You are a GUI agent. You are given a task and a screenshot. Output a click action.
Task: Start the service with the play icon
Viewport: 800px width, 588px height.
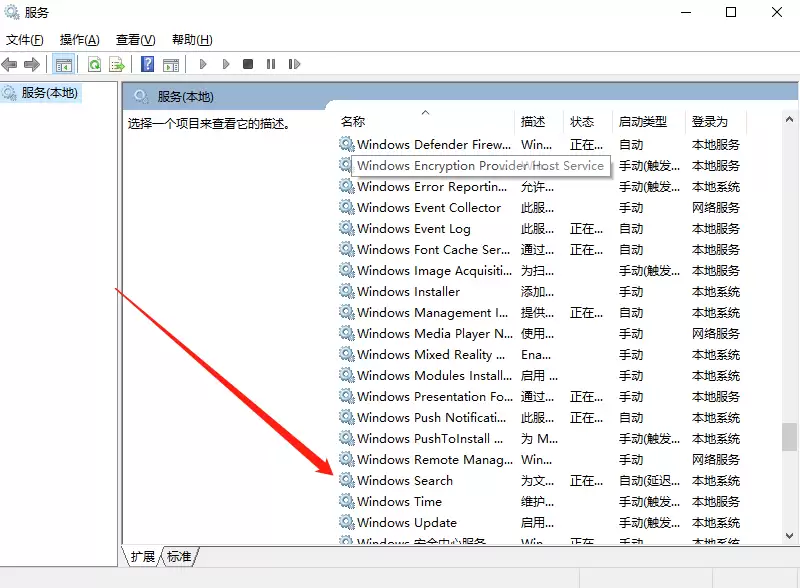tap(201, 63)
